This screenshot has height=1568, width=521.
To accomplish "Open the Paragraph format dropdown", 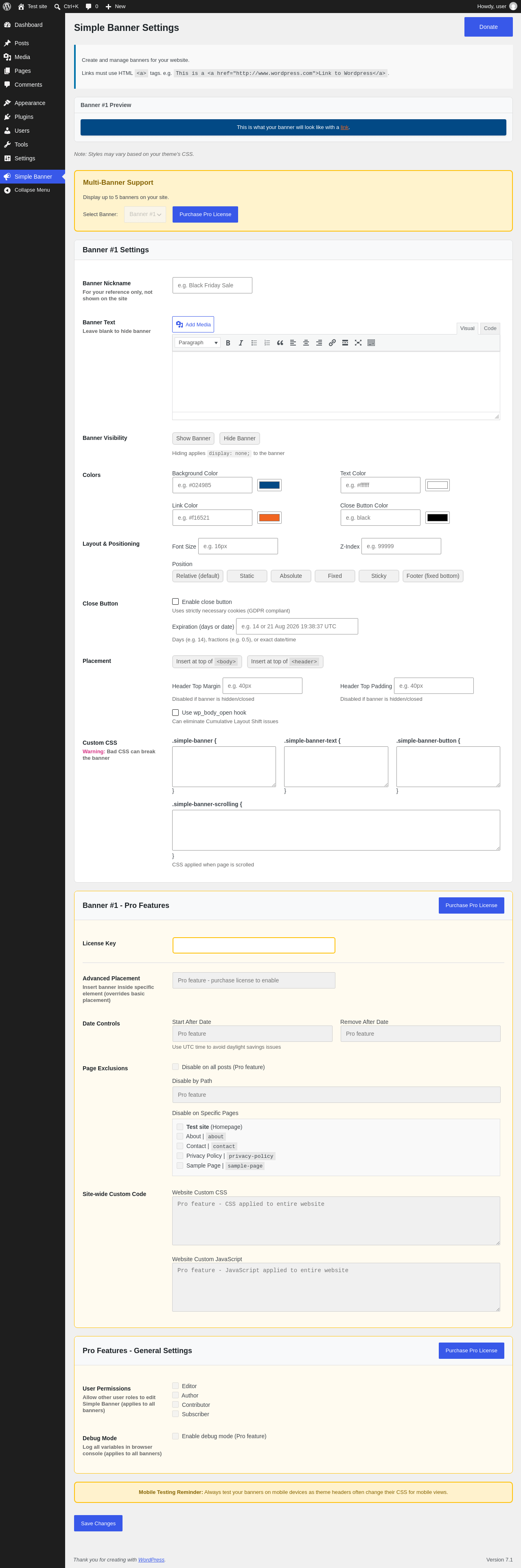I will [x=197, y=343].
